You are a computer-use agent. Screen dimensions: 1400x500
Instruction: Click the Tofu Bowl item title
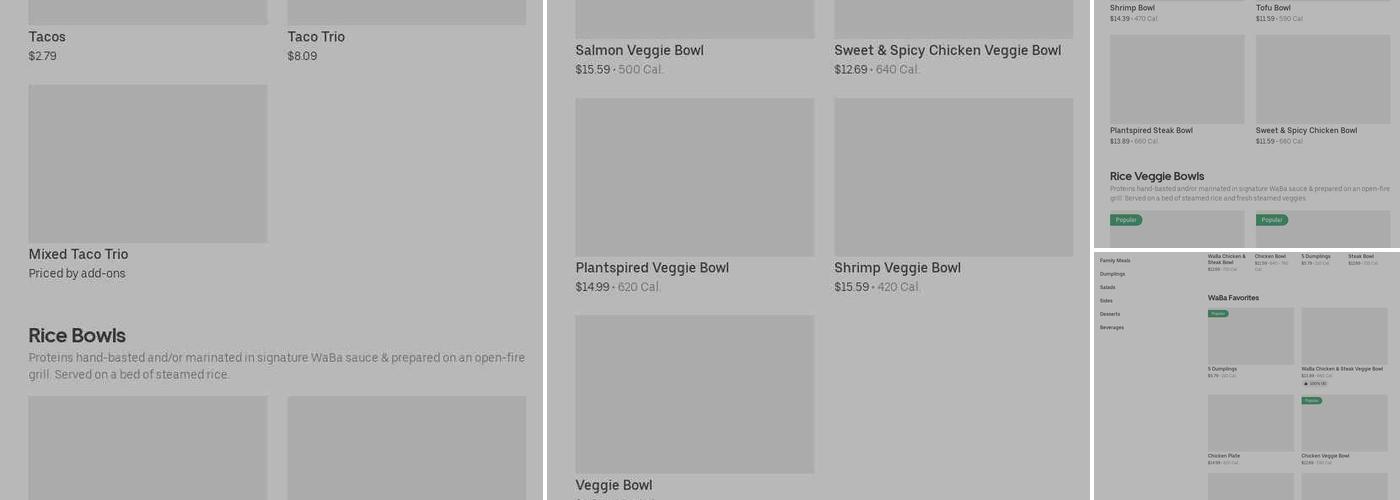1273,8
